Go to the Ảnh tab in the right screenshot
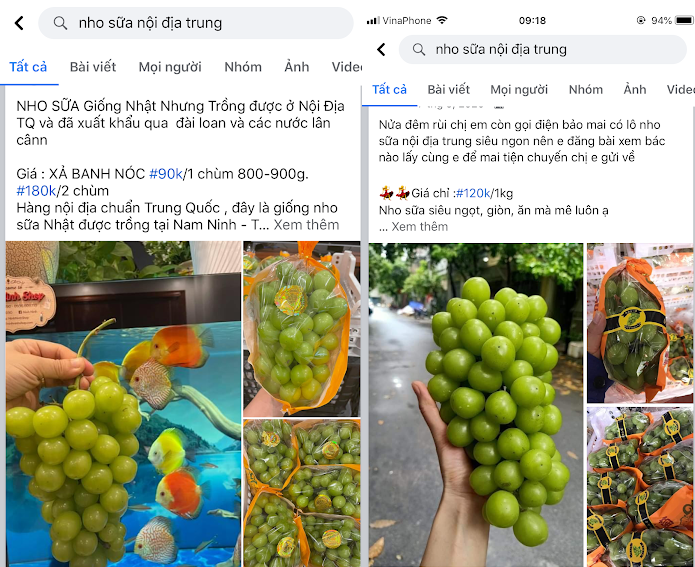695x567 pixels. pyautogui.click(x=635, y=90)
